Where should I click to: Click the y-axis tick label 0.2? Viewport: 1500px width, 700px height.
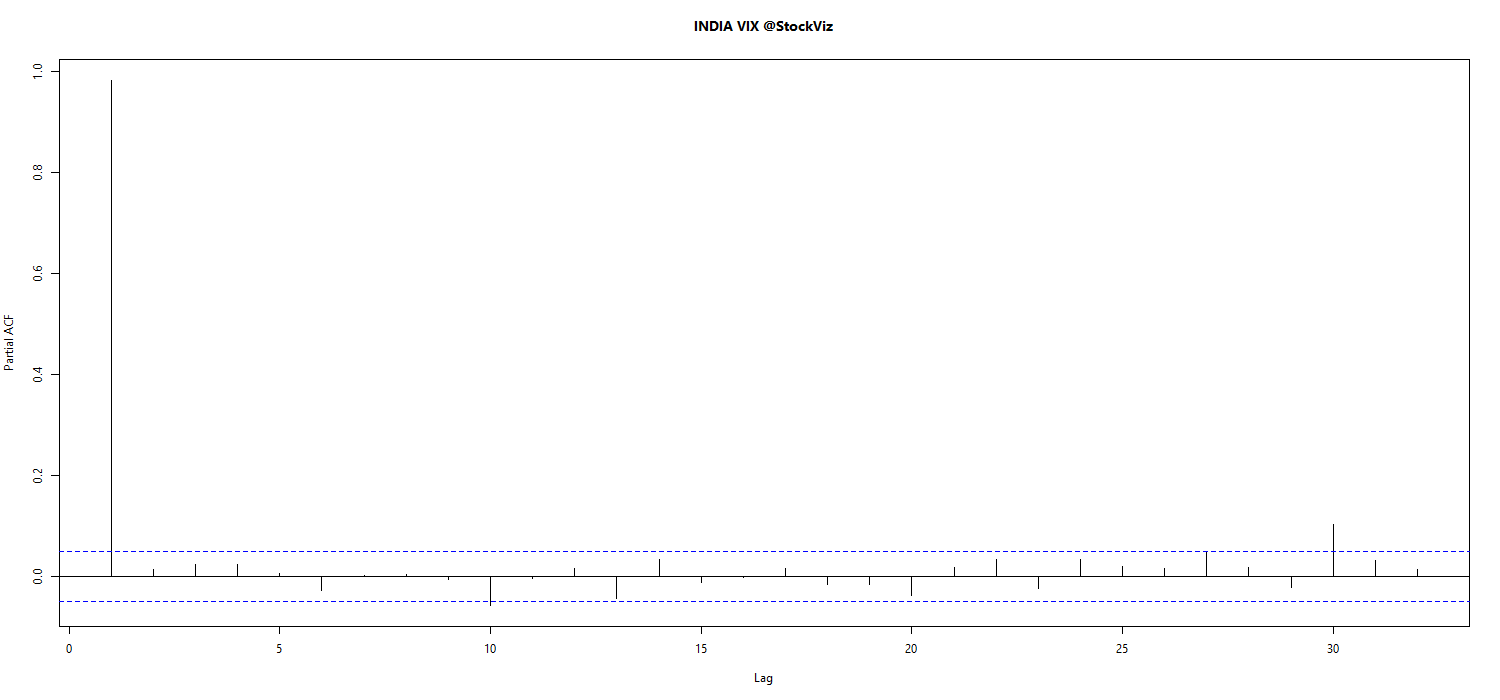[x=37, y=476]
